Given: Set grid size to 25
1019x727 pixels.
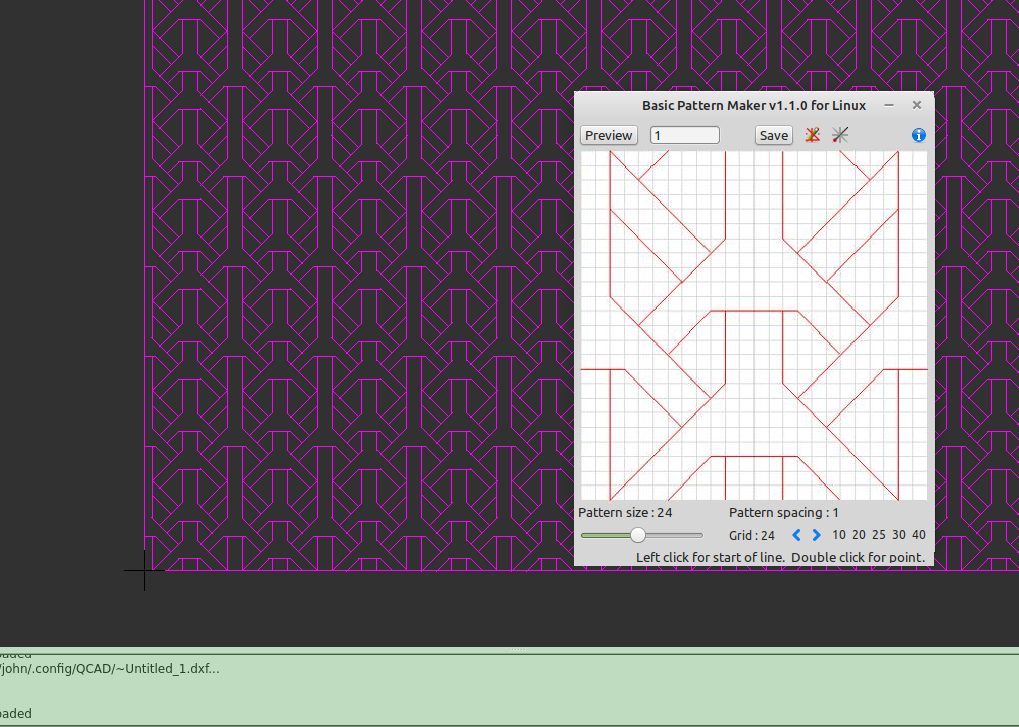Looking at the screenshot, I should 878,535.
